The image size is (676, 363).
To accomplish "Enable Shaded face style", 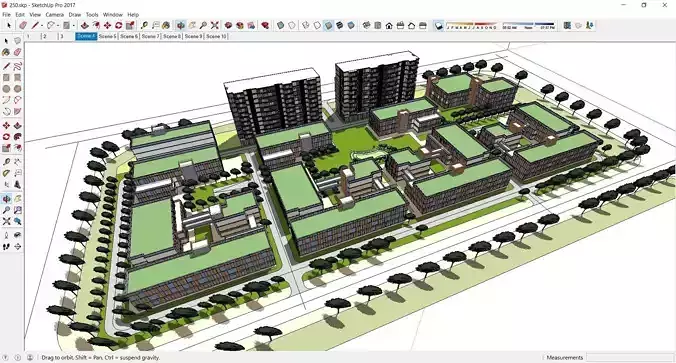I will pos(328,25).
